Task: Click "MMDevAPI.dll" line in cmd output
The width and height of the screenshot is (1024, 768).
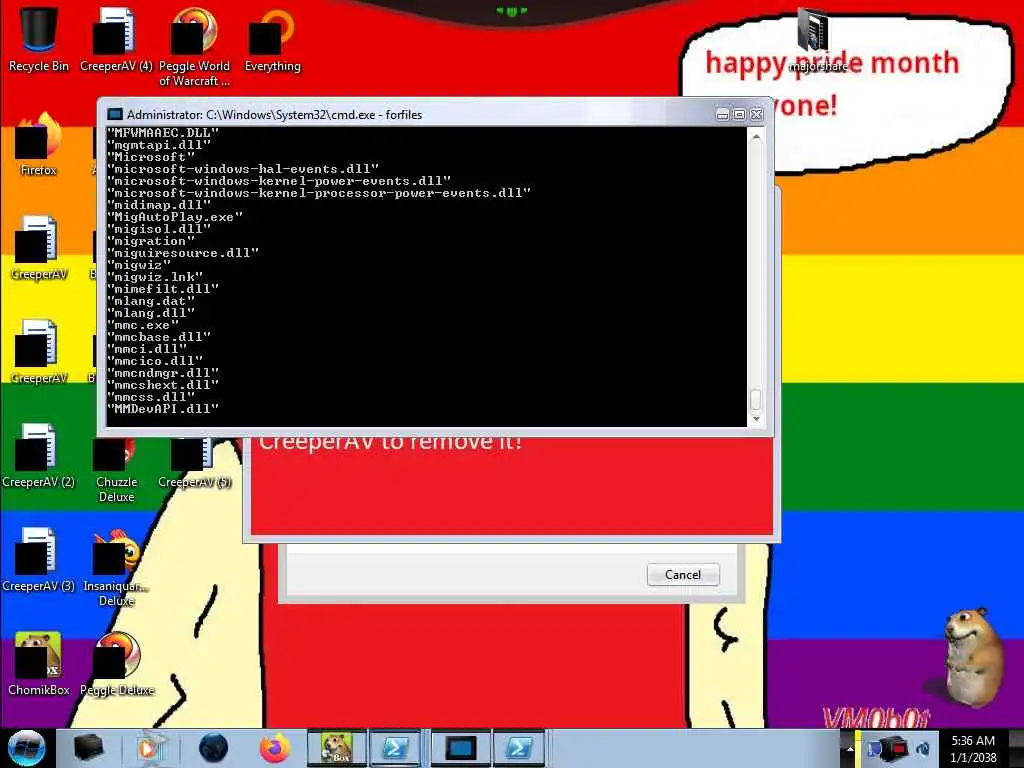Action: click(x=163, y=409)
